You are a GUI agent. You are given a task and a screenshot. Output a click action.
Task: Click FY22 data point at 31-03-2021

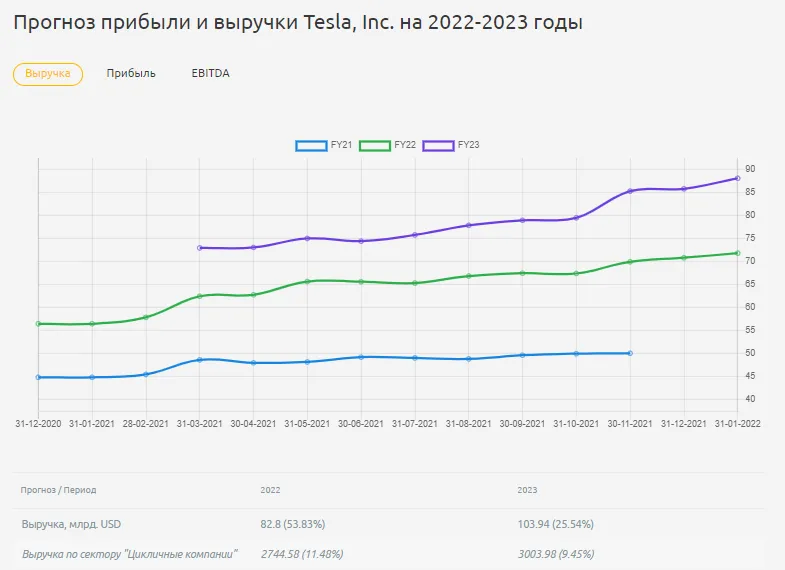point(200,296)
